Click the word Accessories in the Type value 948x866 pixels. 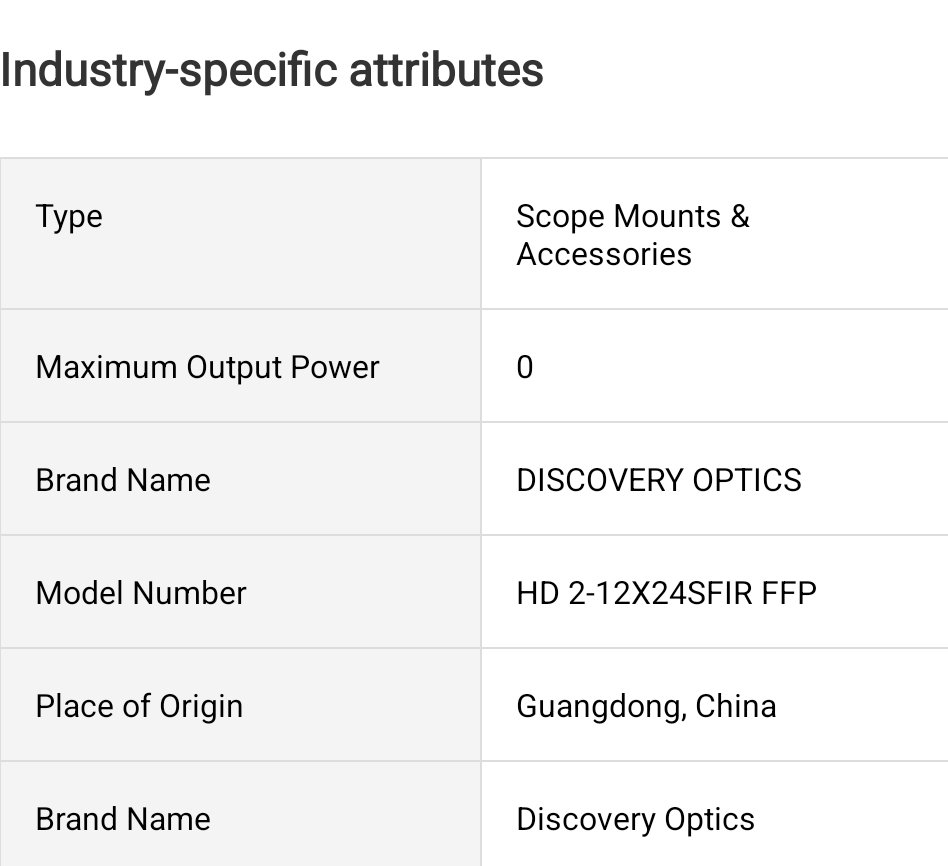[604, 254]
